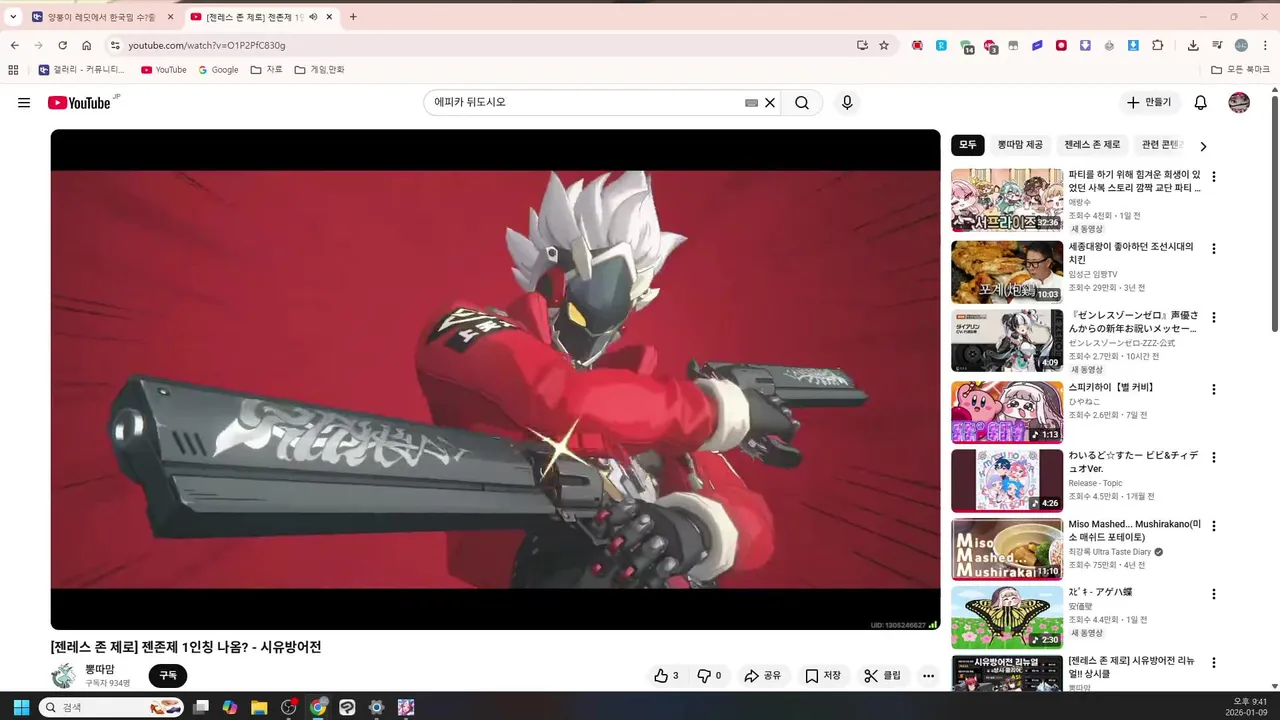Open the YouTube bookmark in bookmarks bar
This screenshot has width=1280, height=720.
164,70
